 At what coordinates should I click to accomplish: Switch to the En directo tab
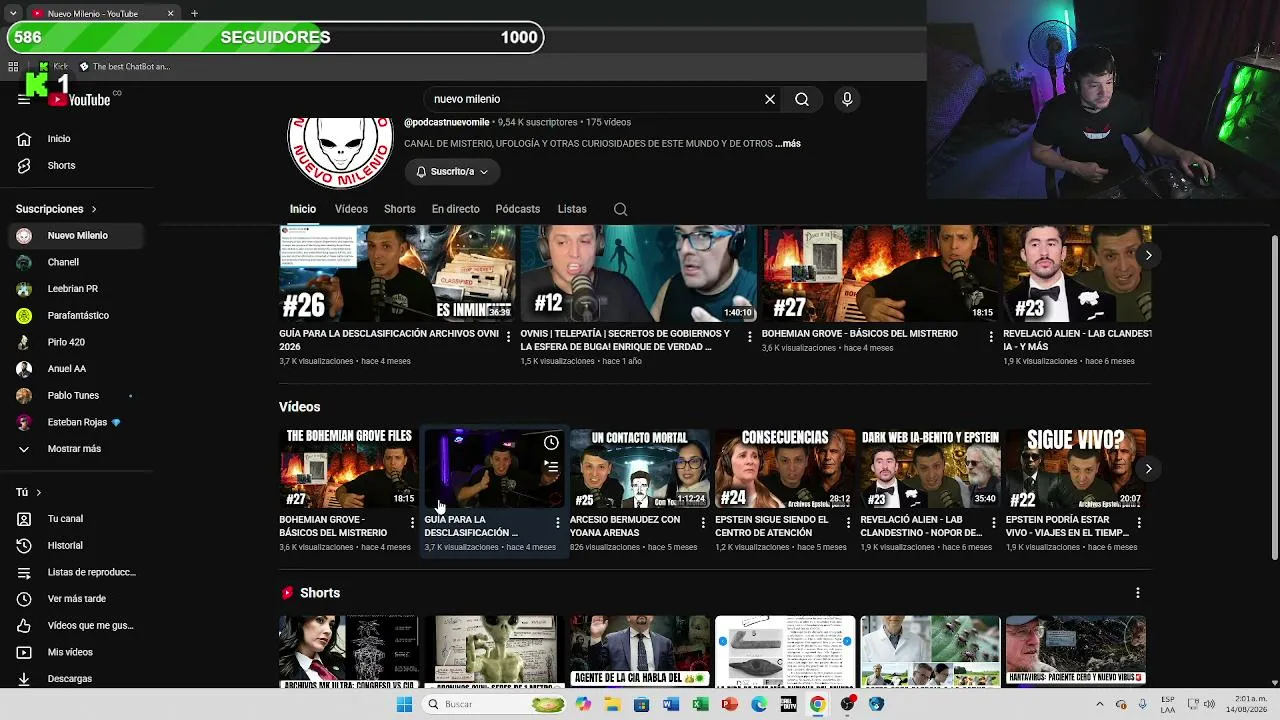point(456,209)
